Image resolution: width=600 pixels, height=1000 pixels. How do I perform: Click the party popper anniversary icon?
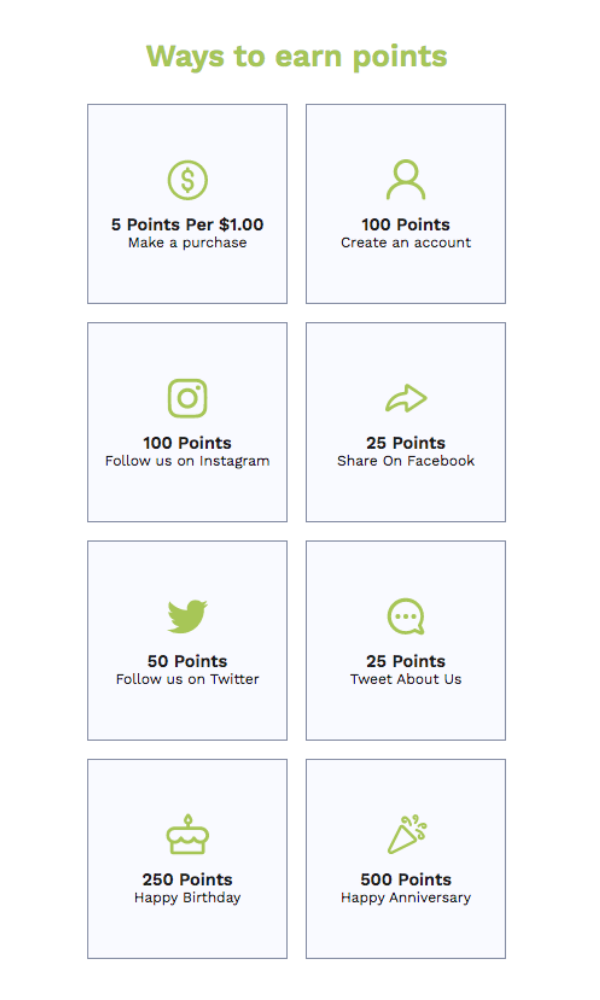(x=407, y=835)
